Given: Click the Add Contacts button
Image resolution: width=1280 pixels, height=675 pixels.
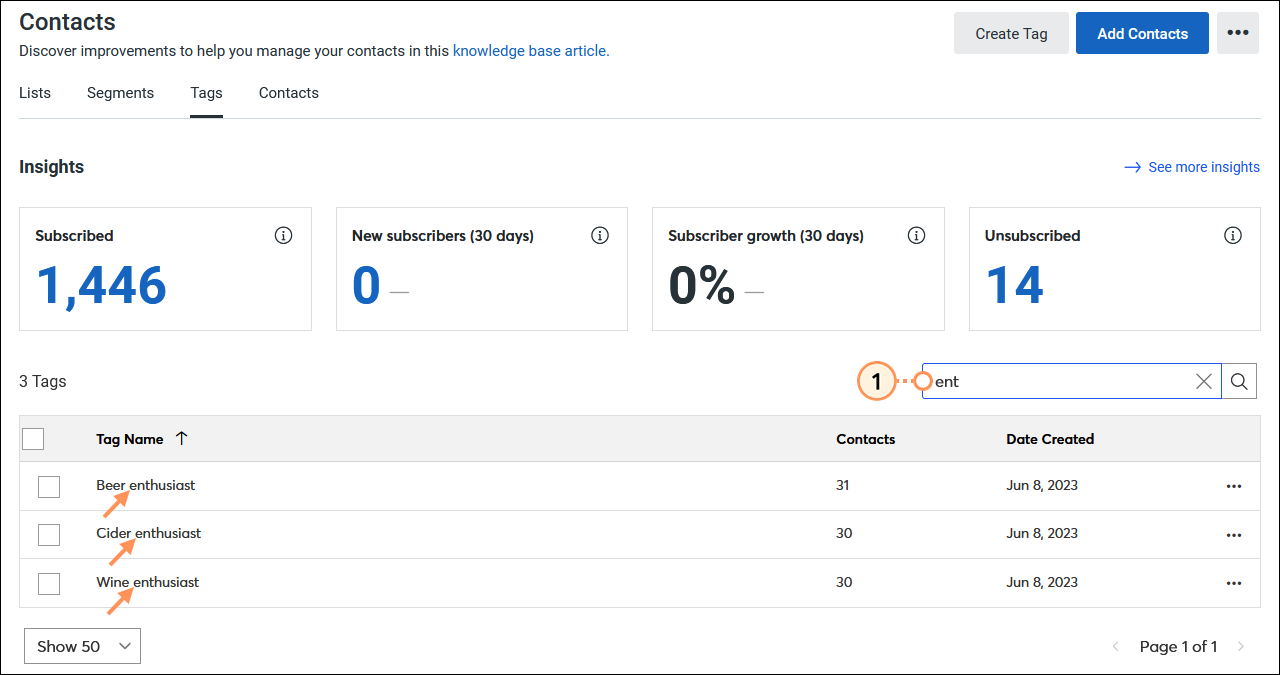Looking at the screenshot, I should 1142,33.
